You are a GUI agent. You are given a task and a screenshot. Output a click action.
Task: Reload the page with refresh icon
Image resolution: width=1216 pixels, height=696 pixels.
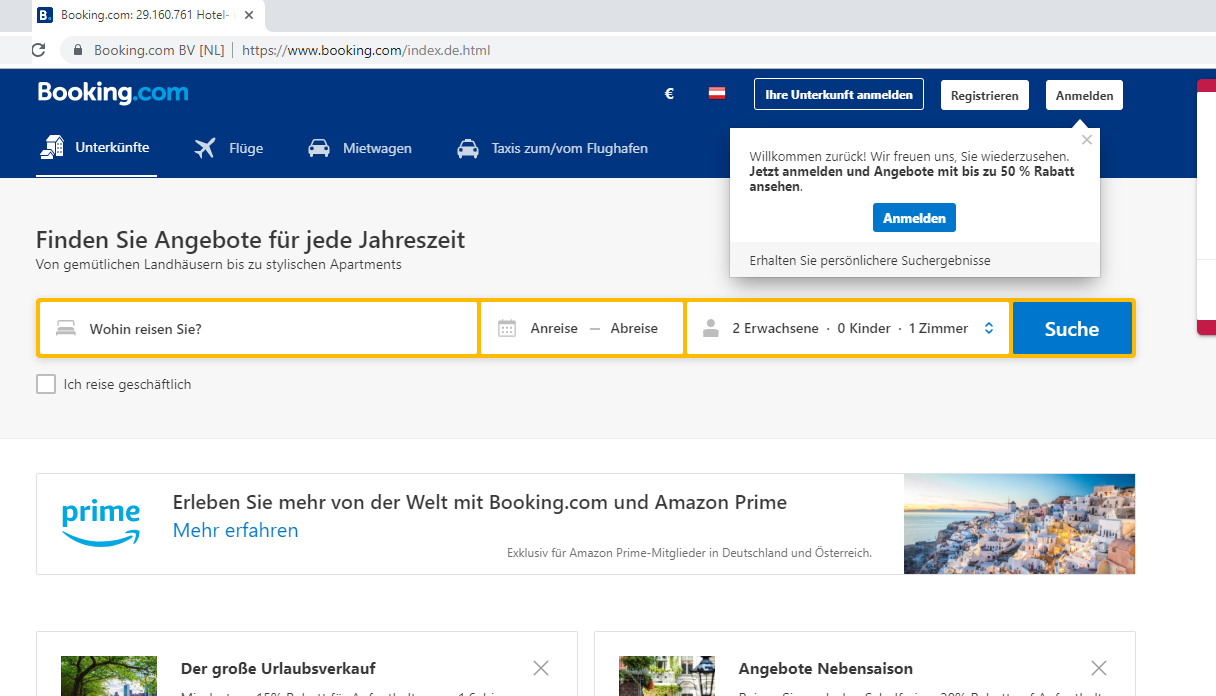(x=39, y=50)
